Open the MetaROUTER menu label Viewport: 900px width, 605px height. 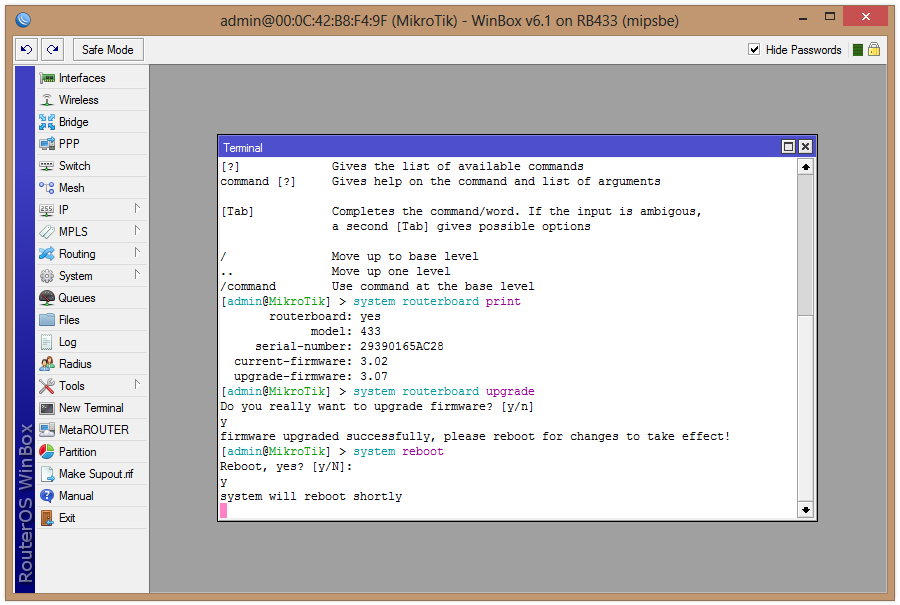click(94, 430)
